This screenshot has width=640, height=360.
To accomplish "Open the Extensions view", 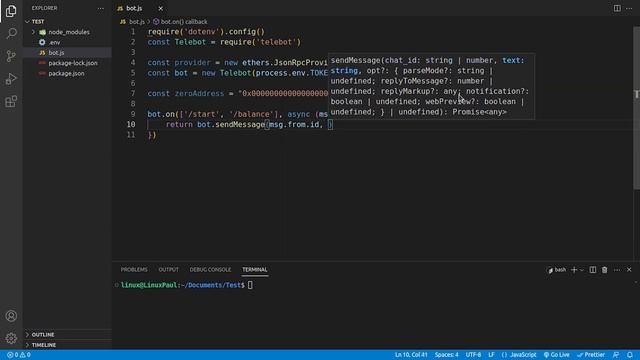I will coord(11,102).
